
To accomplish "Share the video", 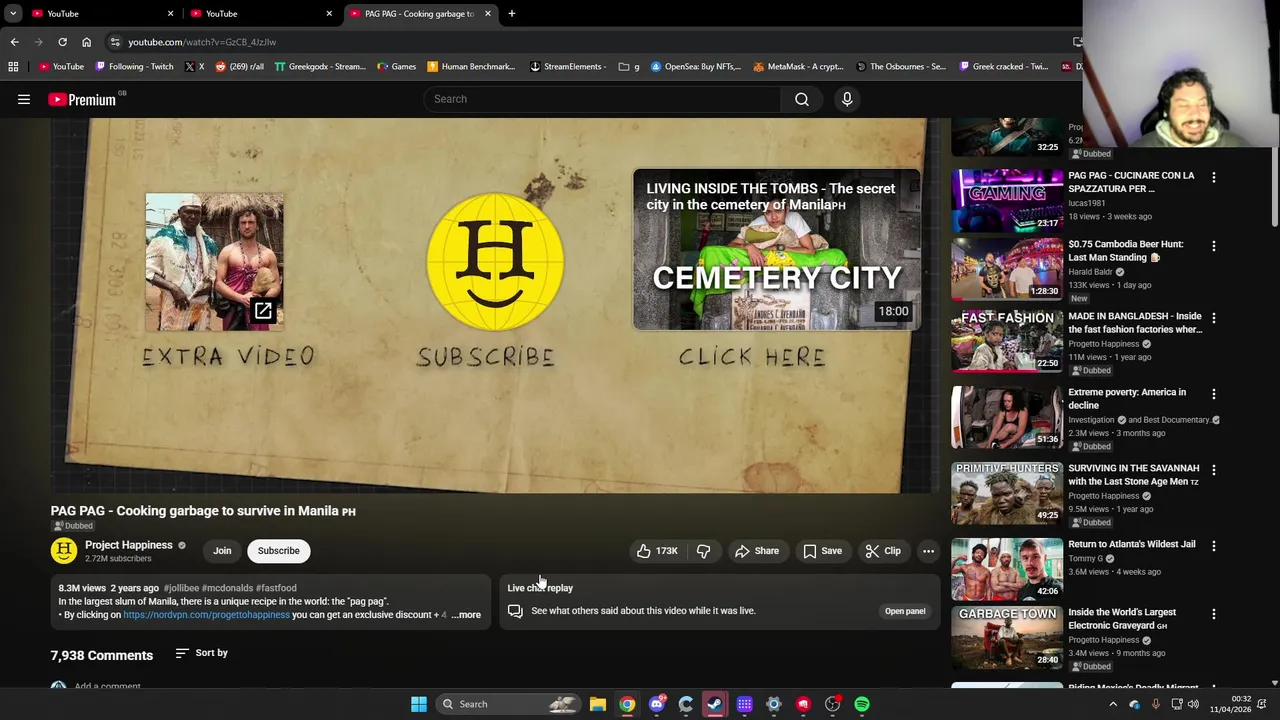I will 757,551.
